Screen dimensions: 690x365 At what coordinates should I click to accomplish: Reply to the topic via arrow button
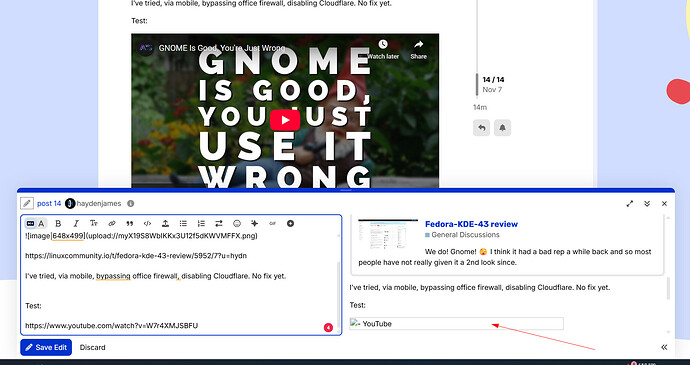481,128
